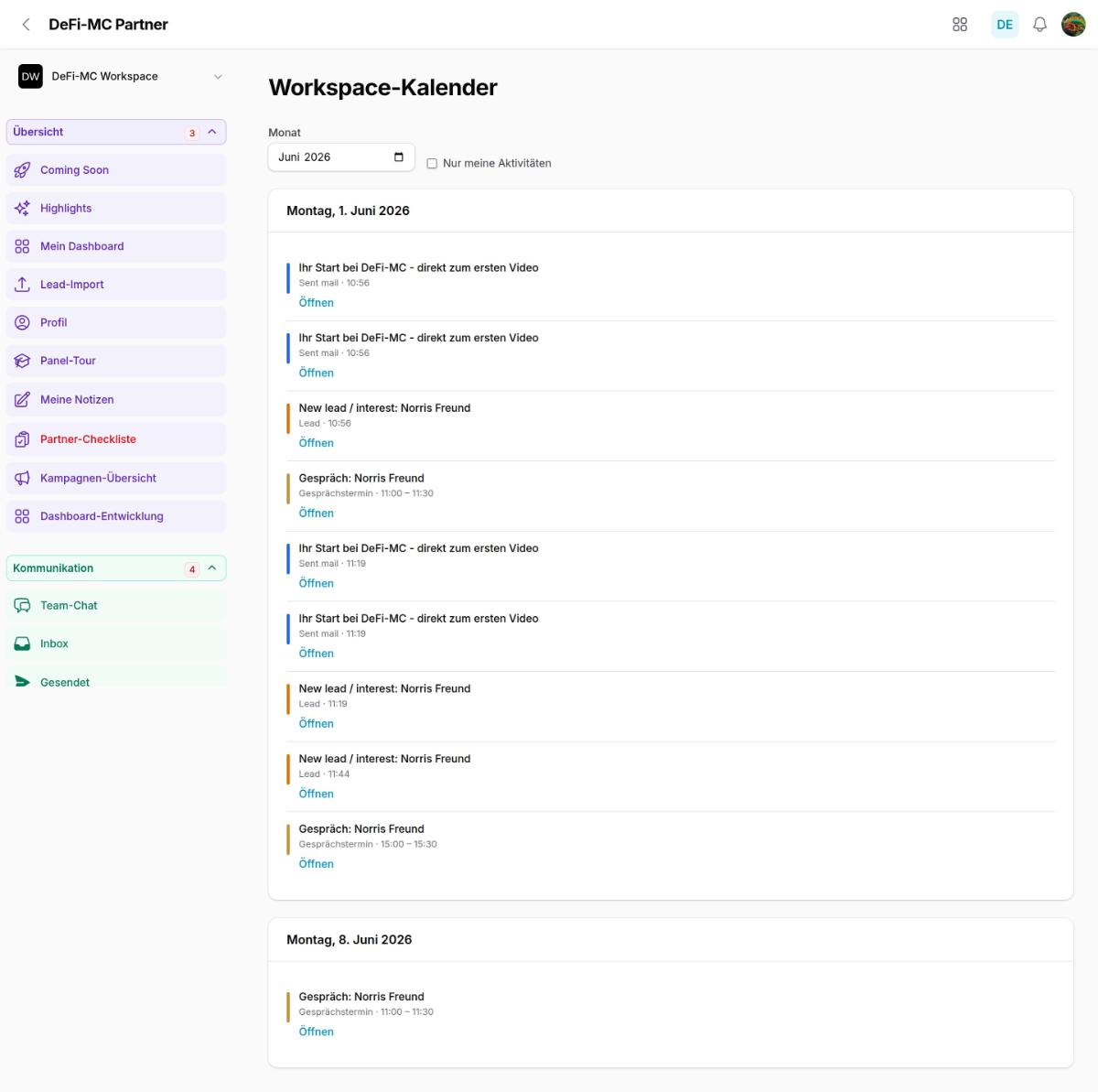
Task: Open the Gespräch entry on 8. Juni
Action: pos(316,1032)
